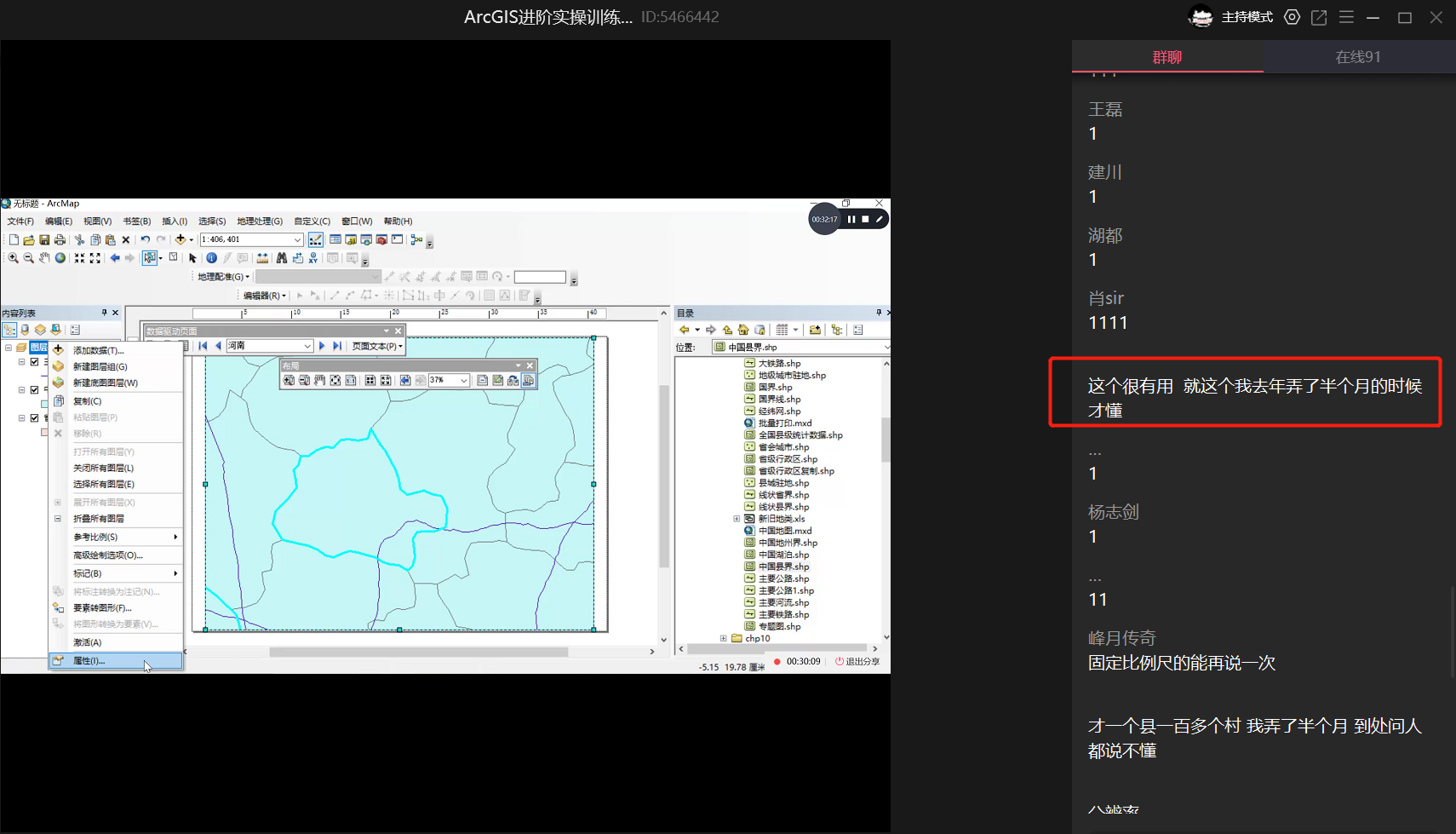Image resolution: width=1456 pixels, height=834 pixels.
Task: Click List By Visibility icon
Action: click(40, 330)
